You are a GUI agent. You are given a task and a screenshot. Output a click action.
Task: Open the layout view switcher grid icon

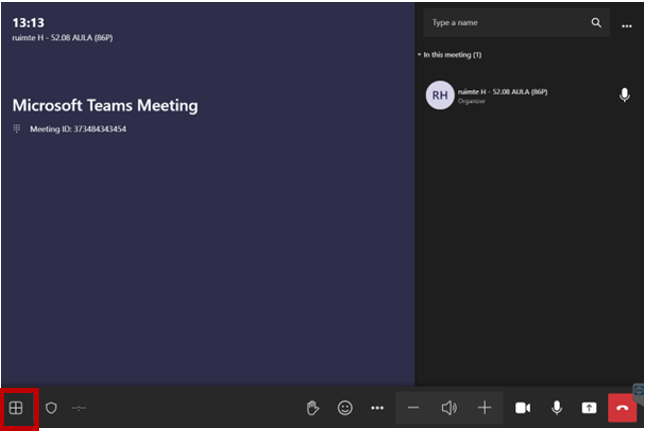point(16,408)
